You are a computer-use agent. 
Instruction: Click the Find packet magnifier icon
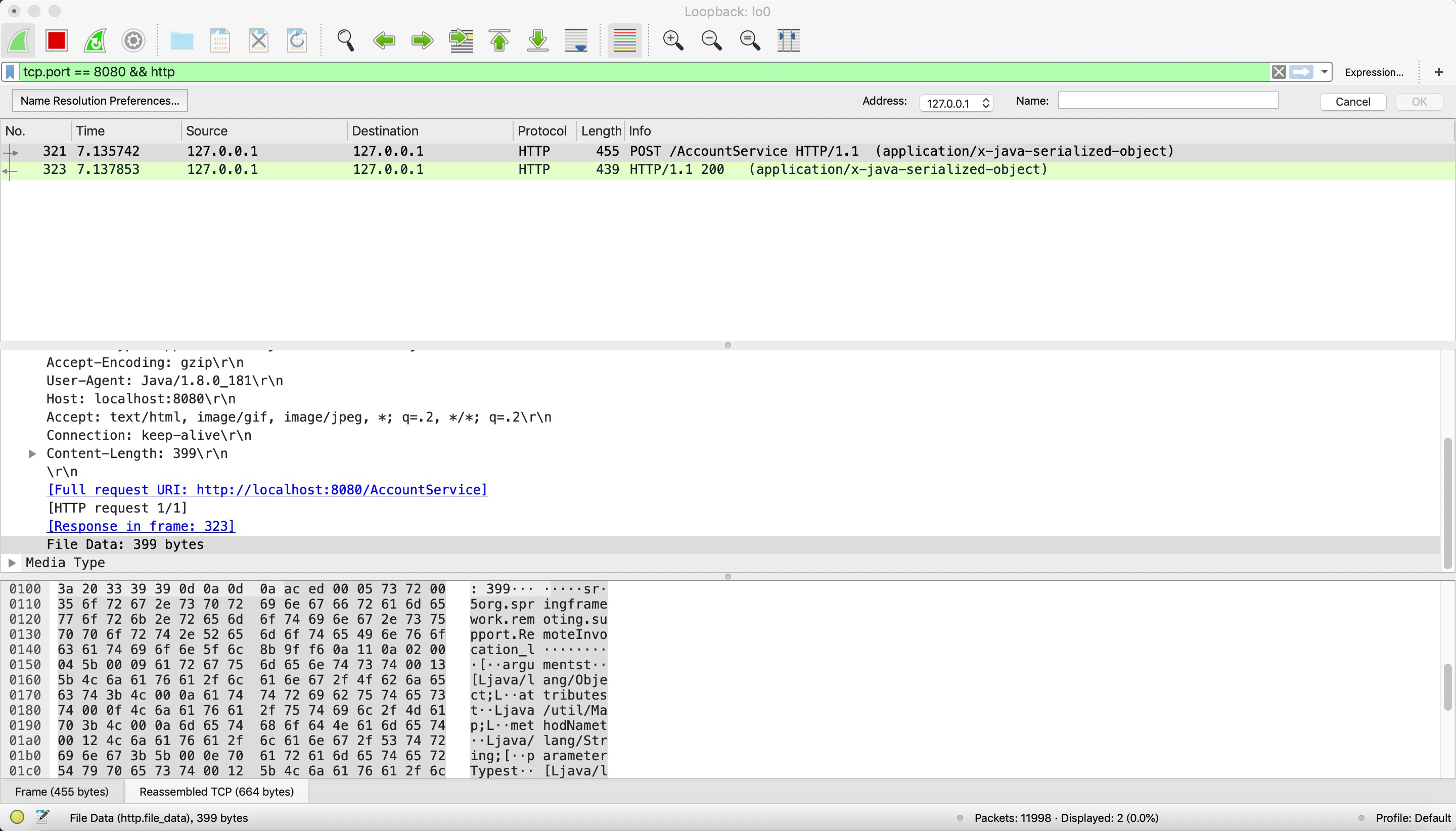345,40
